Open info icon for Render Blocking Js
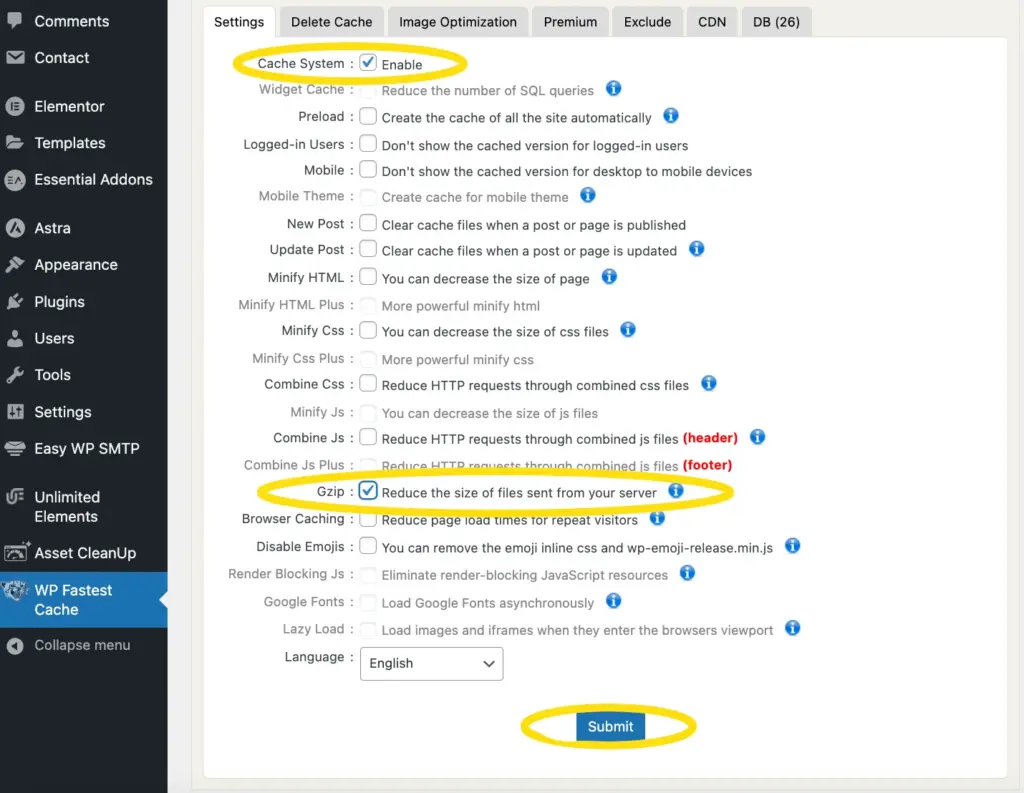The width and height of the screenshot is (1024, 793). coord(687,573)
